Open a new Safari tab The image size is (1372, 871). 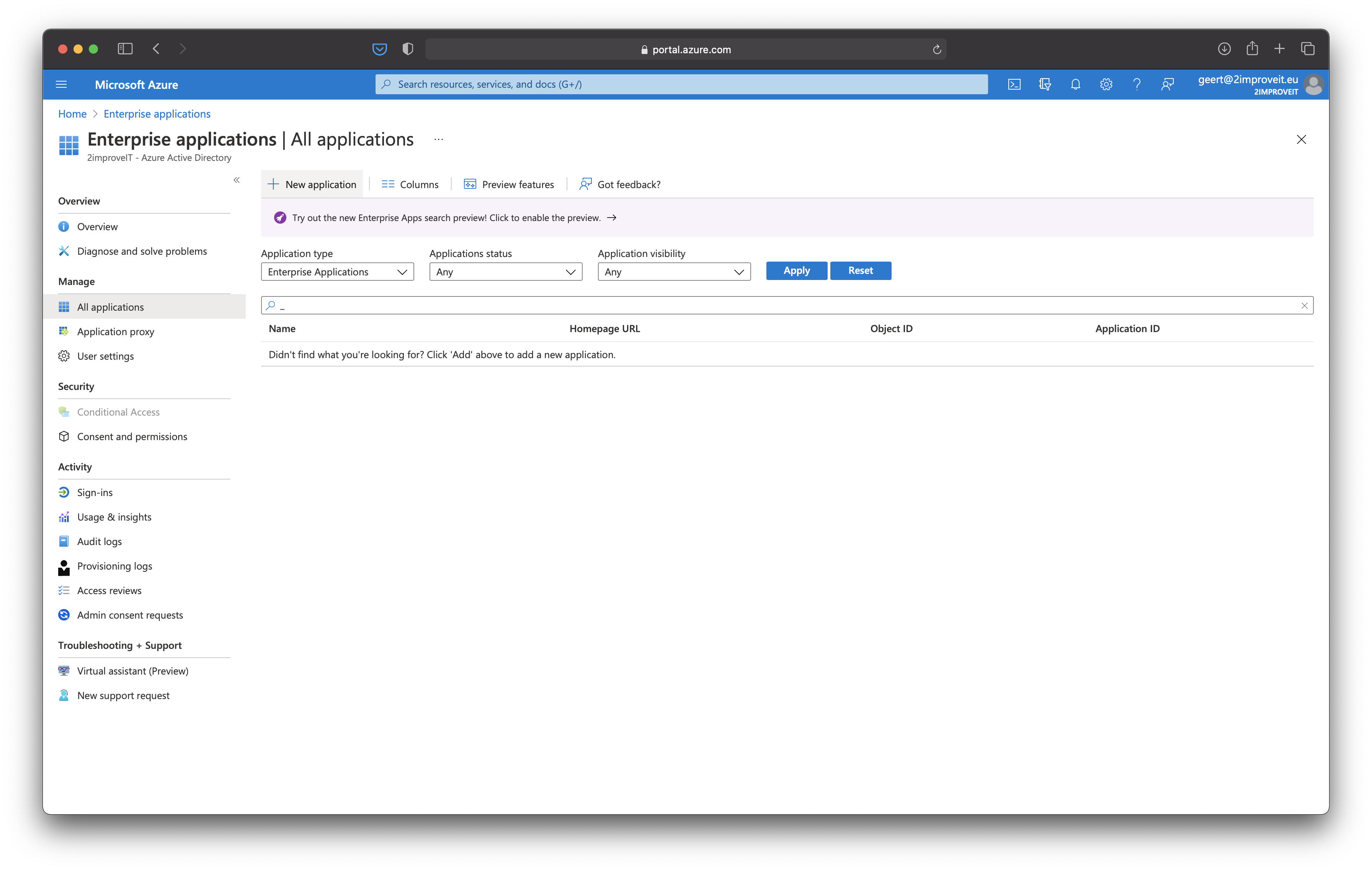point(1280,49)
